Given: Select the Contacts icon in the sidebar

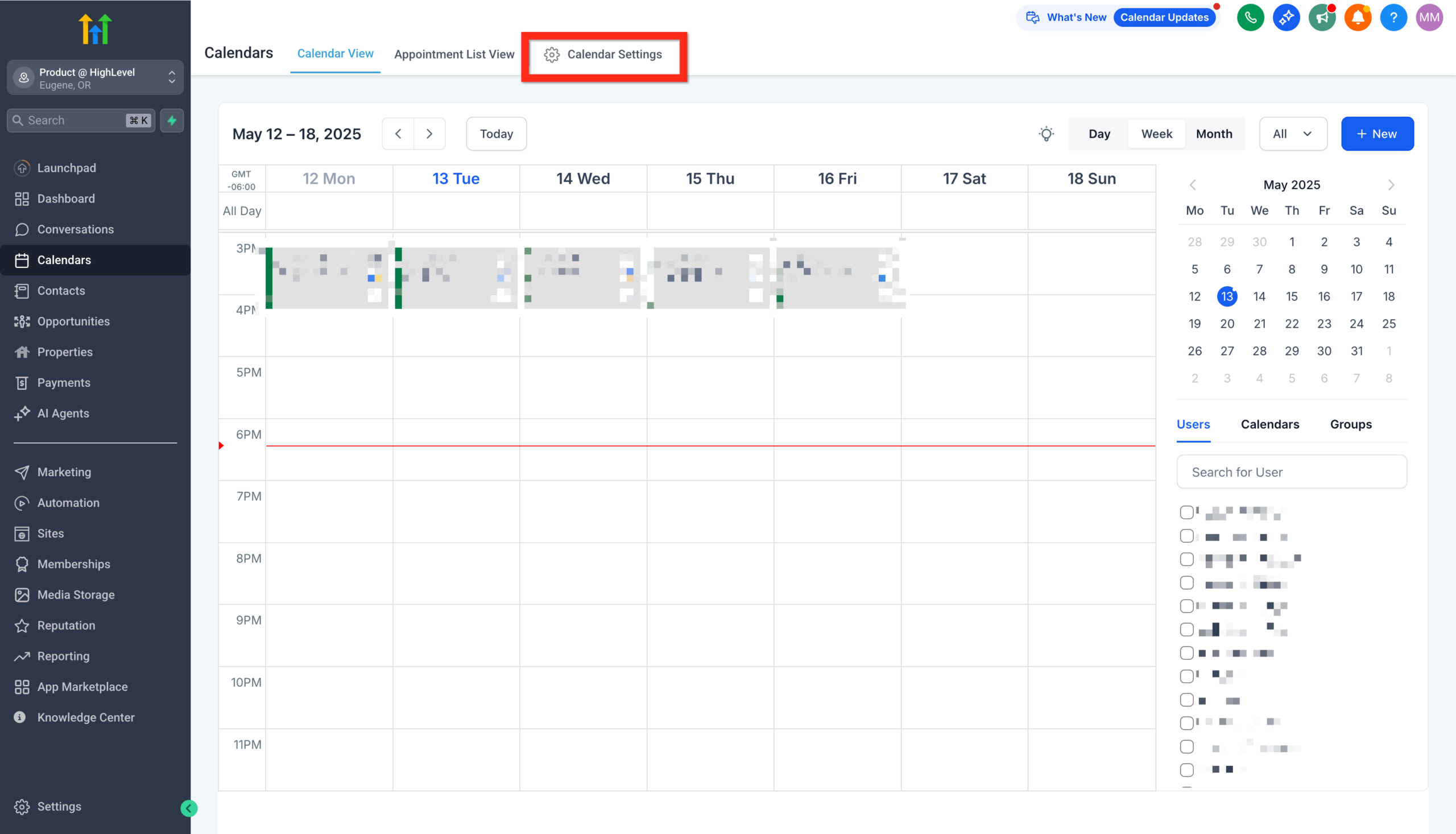Looking at the screenshot, I should pos(22,290).
